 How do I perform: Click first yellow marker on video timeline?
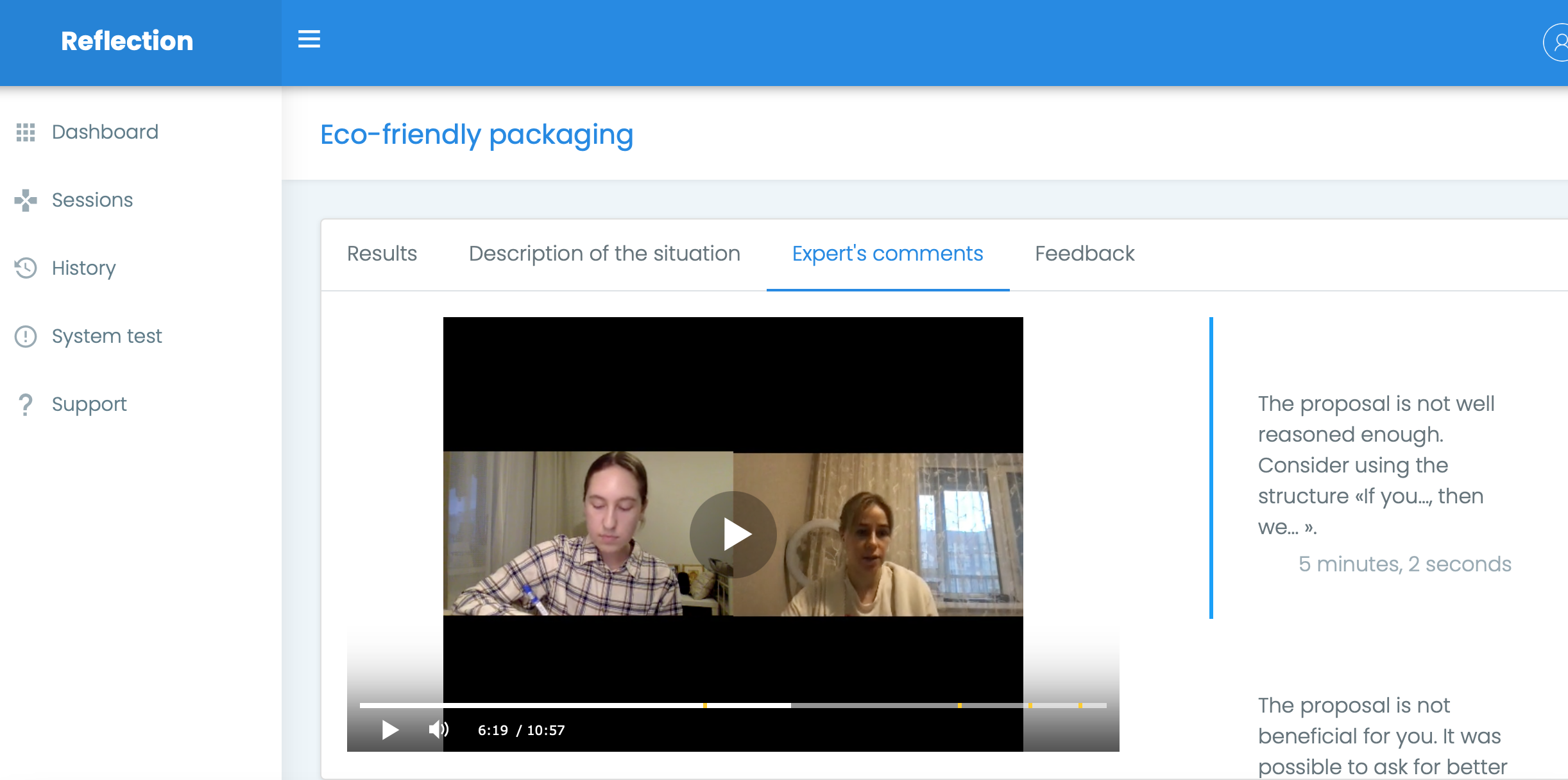(x=704, y=705)
